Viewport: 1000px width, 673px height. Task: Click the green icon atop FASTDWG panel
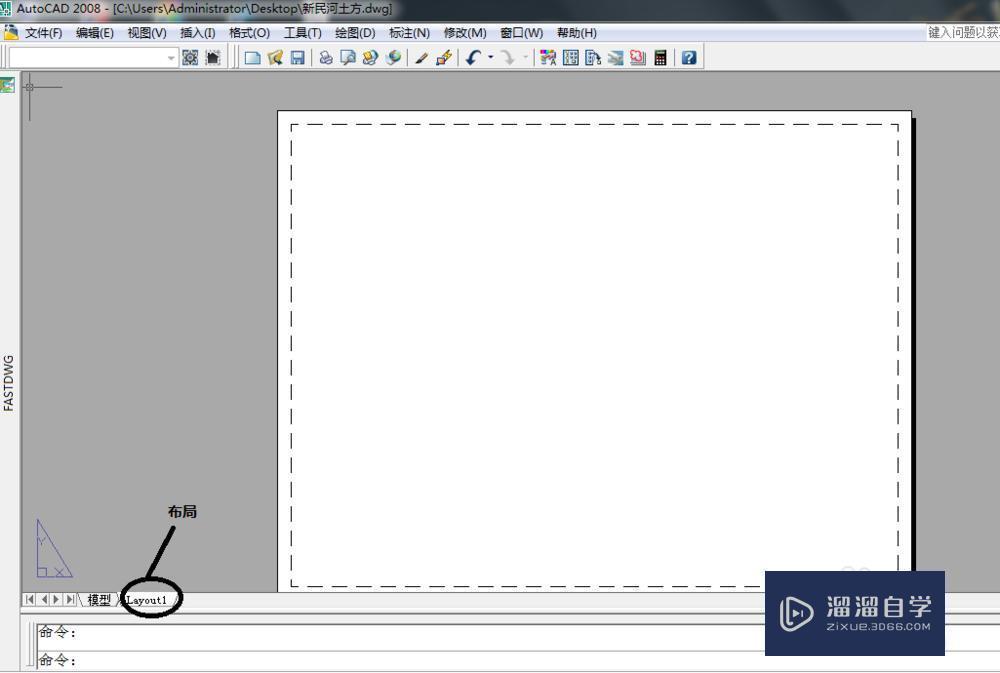point(8,85)
